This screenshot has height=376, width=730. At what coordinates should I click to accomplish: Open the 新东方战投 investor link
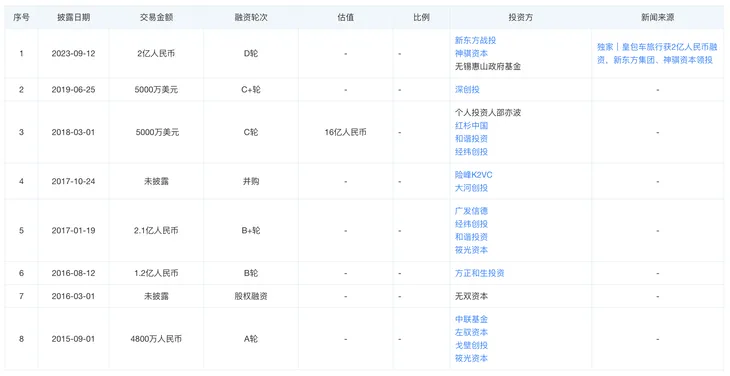click(x=475, y=40)
